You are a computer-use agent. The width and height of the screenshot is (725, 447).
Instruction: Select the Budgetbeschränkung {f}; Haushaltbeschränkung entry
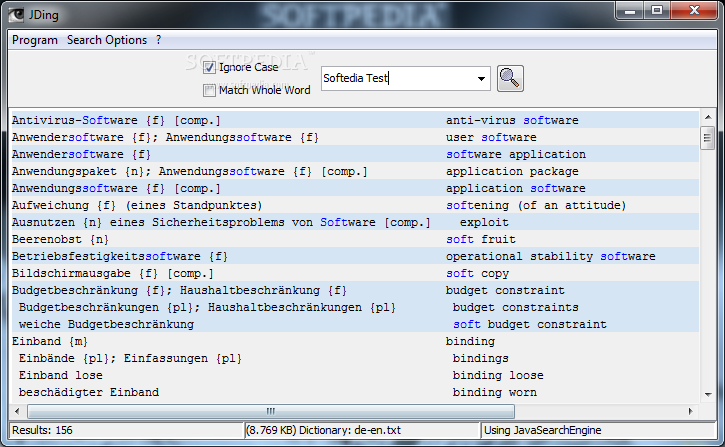tap(179, 290)
